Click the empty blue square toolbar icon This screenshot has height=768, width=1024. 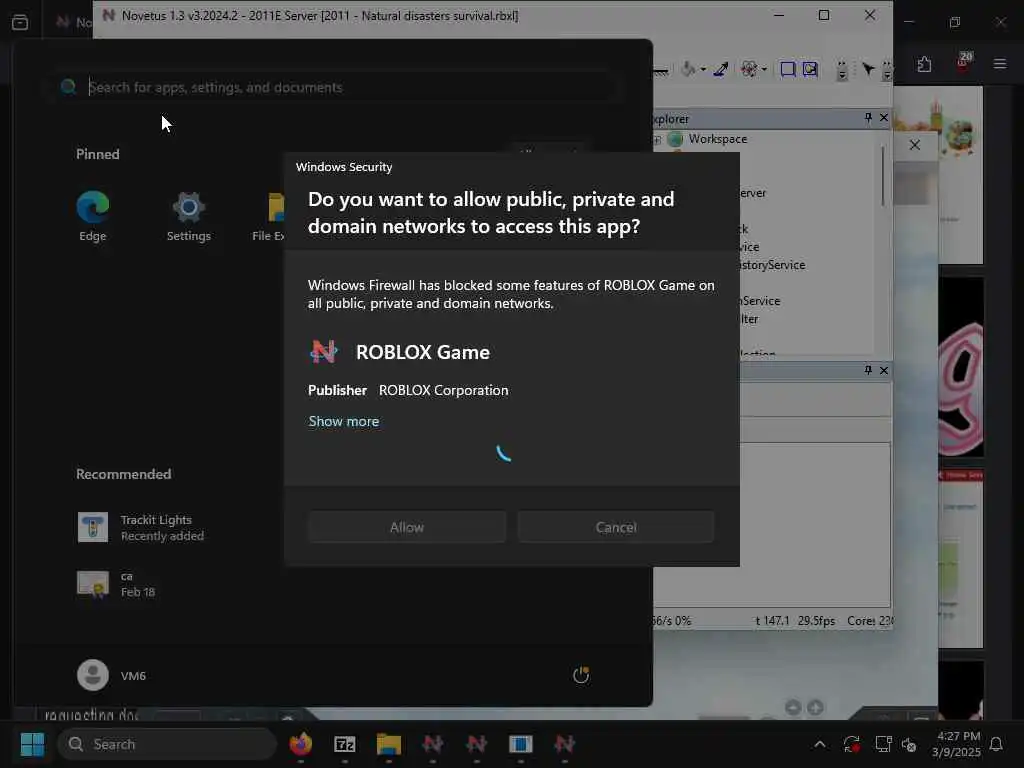point(788,69)
